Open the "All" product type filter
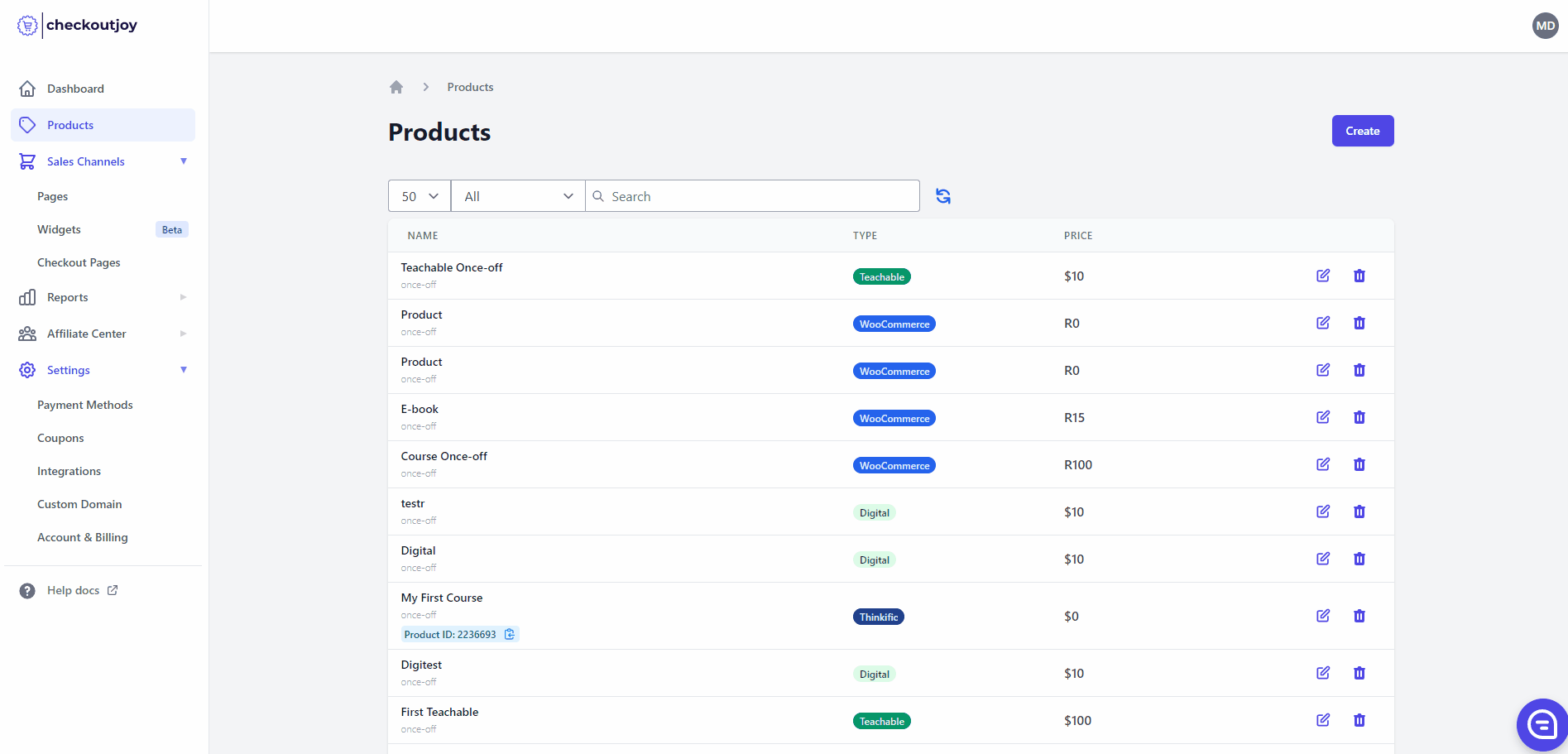The width and height of the screenshot is (1568, 754). pos(517,196)
